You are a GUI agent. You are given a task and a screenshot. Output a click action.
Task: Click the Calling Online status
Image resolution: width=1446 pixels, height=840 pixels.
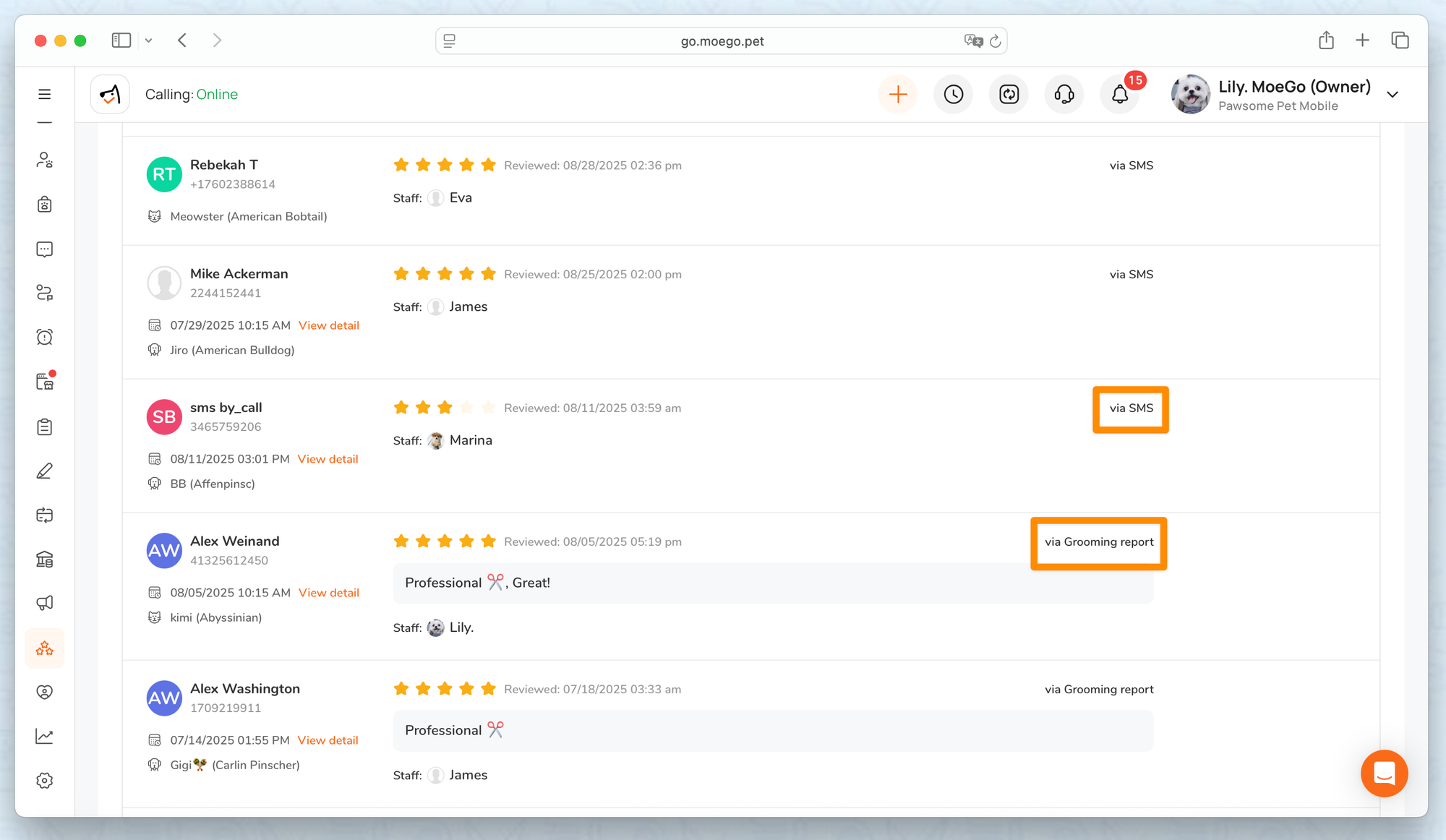click(x=191, y=95)
